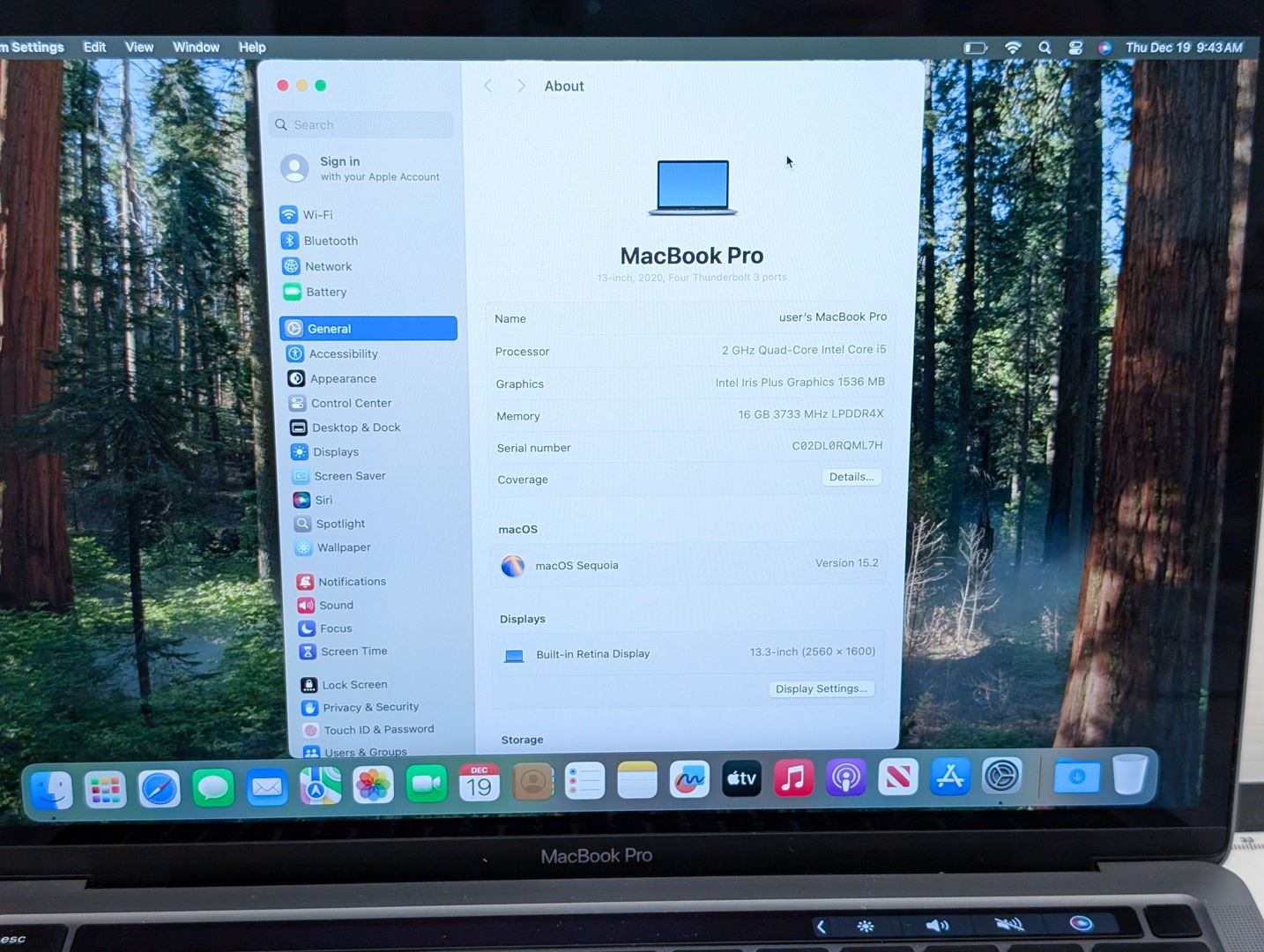Viewport: 1264px width, 952px height.
Task: Open the View menu
Action: click(x=138, y=48)
